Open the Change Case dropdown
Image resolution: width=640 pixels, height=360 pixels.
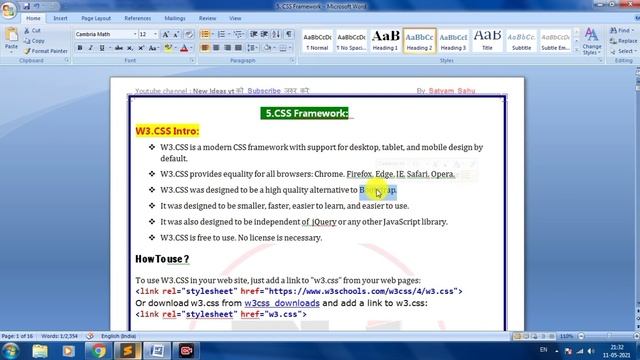153,48
